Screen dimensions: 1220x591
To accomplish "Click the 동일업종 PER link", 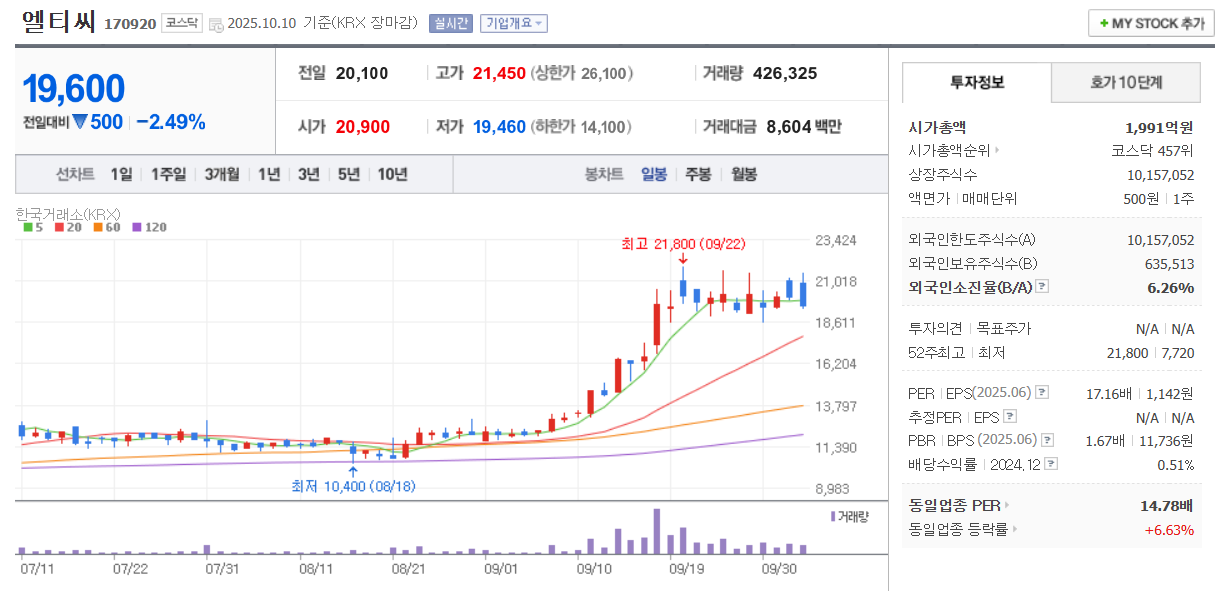I will click(959, 505).
